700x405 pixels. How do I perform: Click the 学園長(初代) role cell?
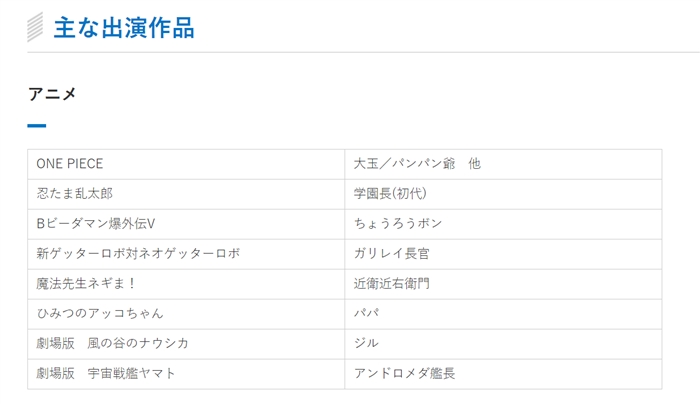click(x=390, y=193)
